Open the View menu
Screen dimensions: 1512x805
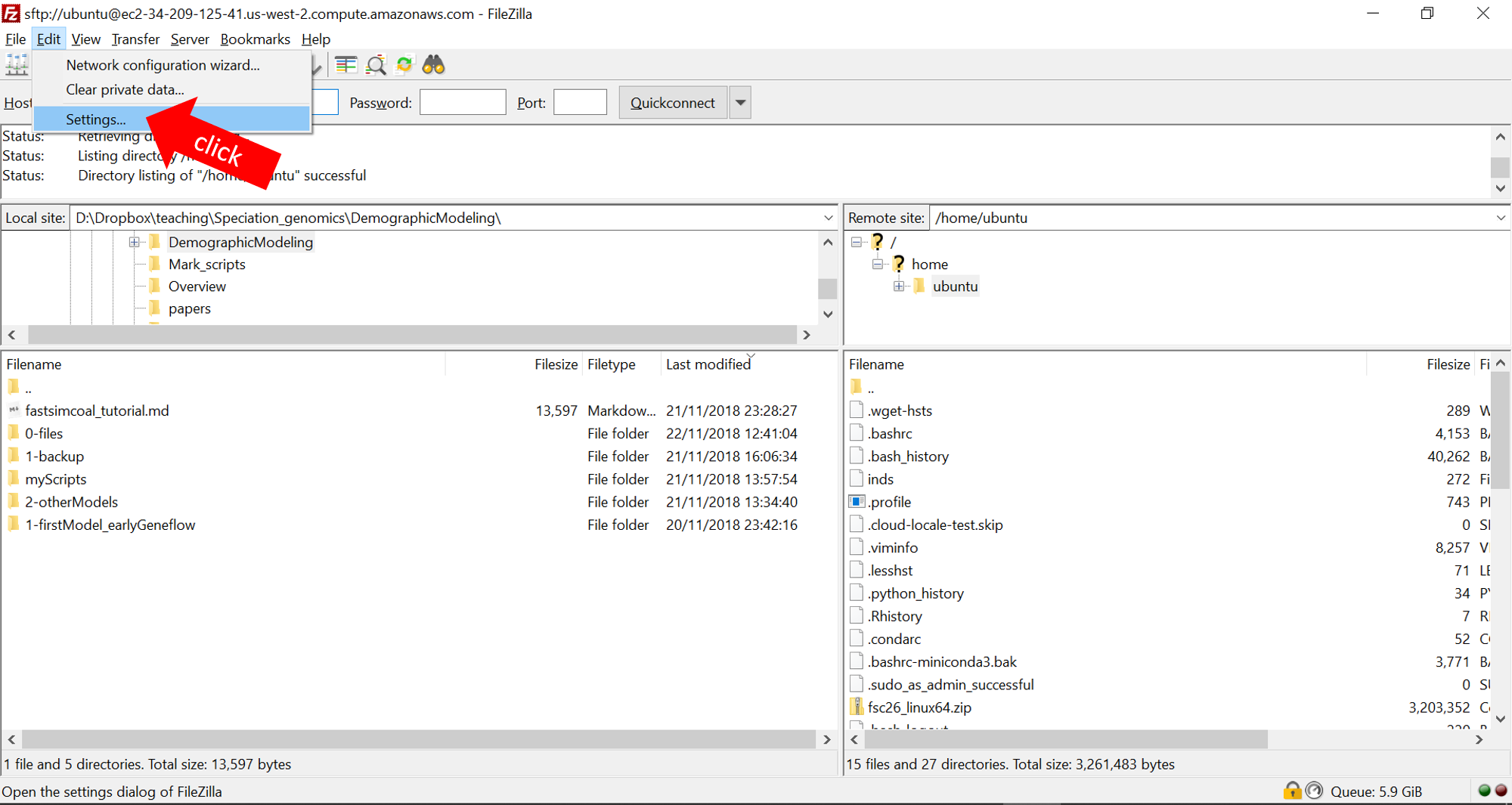pyautogui.click(x=85, y=39)
